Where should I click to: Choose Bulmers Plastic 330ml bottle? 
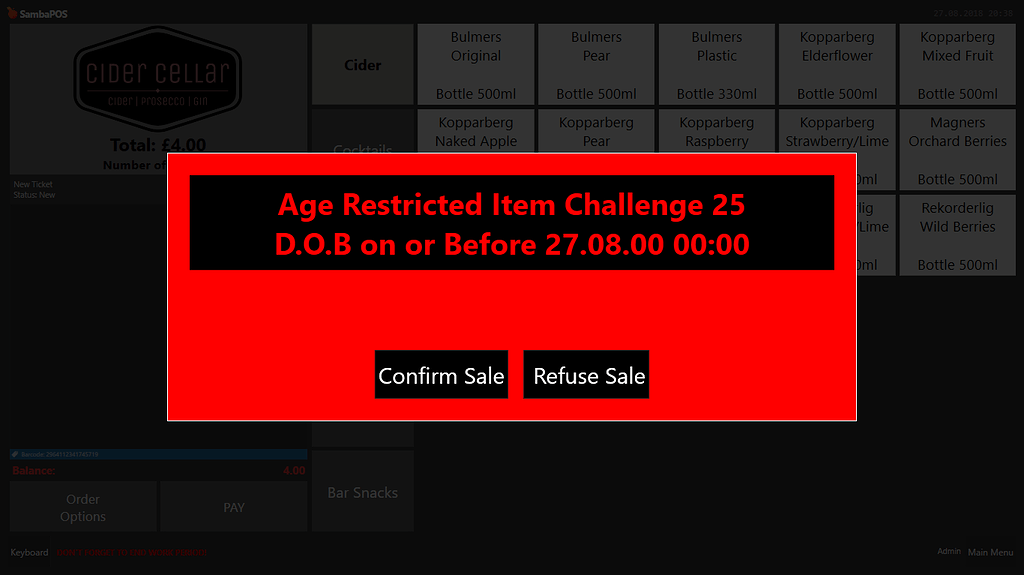tap(716, 65)
